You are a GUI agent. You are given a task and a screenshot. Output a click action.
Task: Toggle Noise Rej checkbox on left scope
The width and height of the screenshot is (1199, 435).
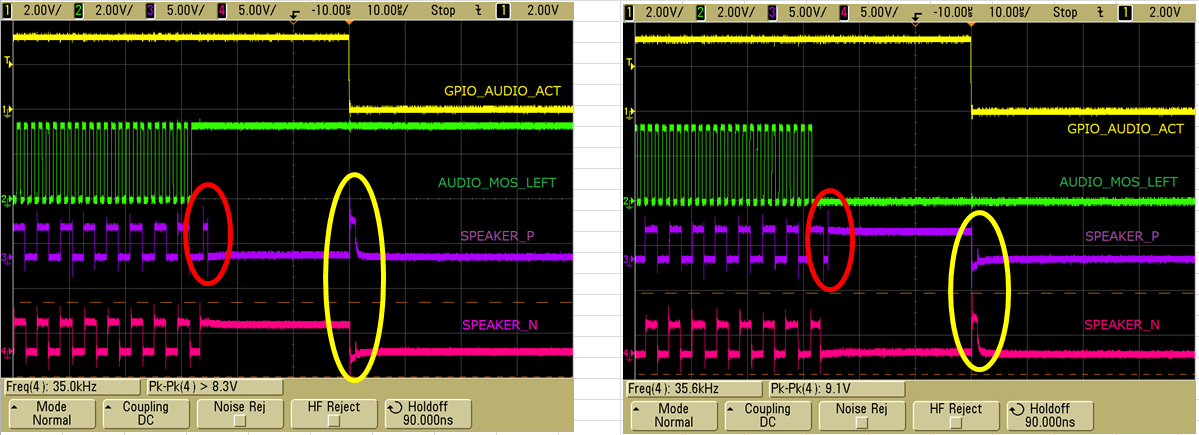tap(239, 420)
